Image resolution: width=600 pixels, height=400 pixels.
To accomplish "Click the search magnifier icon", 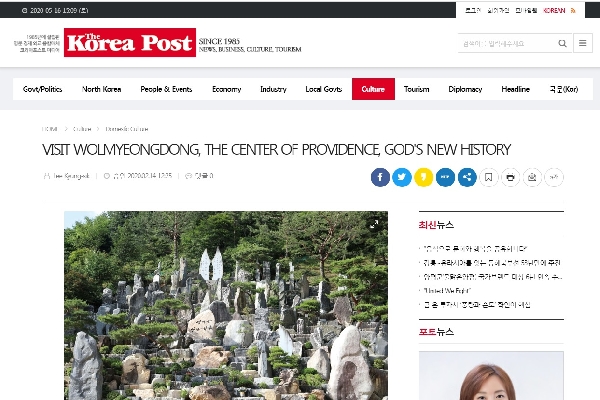I will (x=562, y=43).
